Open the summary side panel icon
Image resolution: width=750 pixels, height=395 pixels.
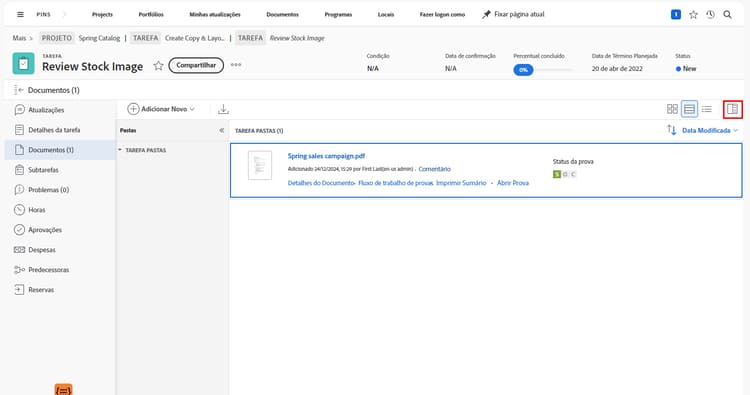tap(732, 109)
